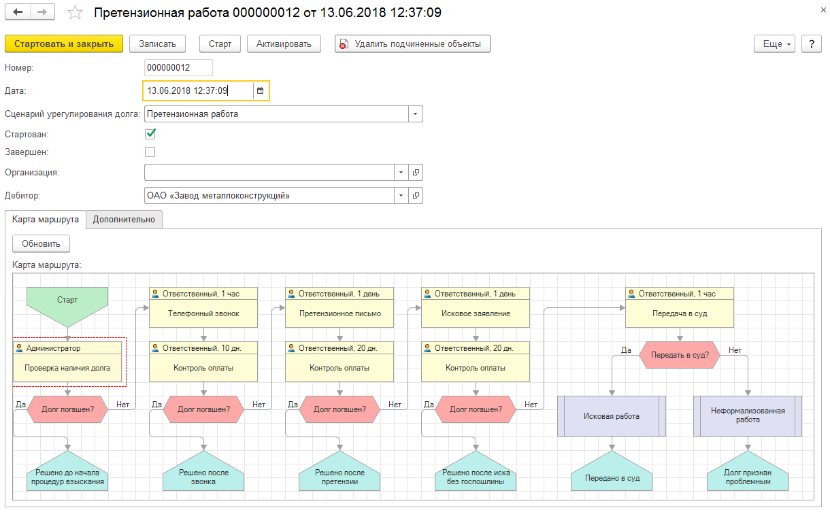Screen dimensions: 830x512
Task: Mark the document as favorite with star
Action: tap(74, 13)
